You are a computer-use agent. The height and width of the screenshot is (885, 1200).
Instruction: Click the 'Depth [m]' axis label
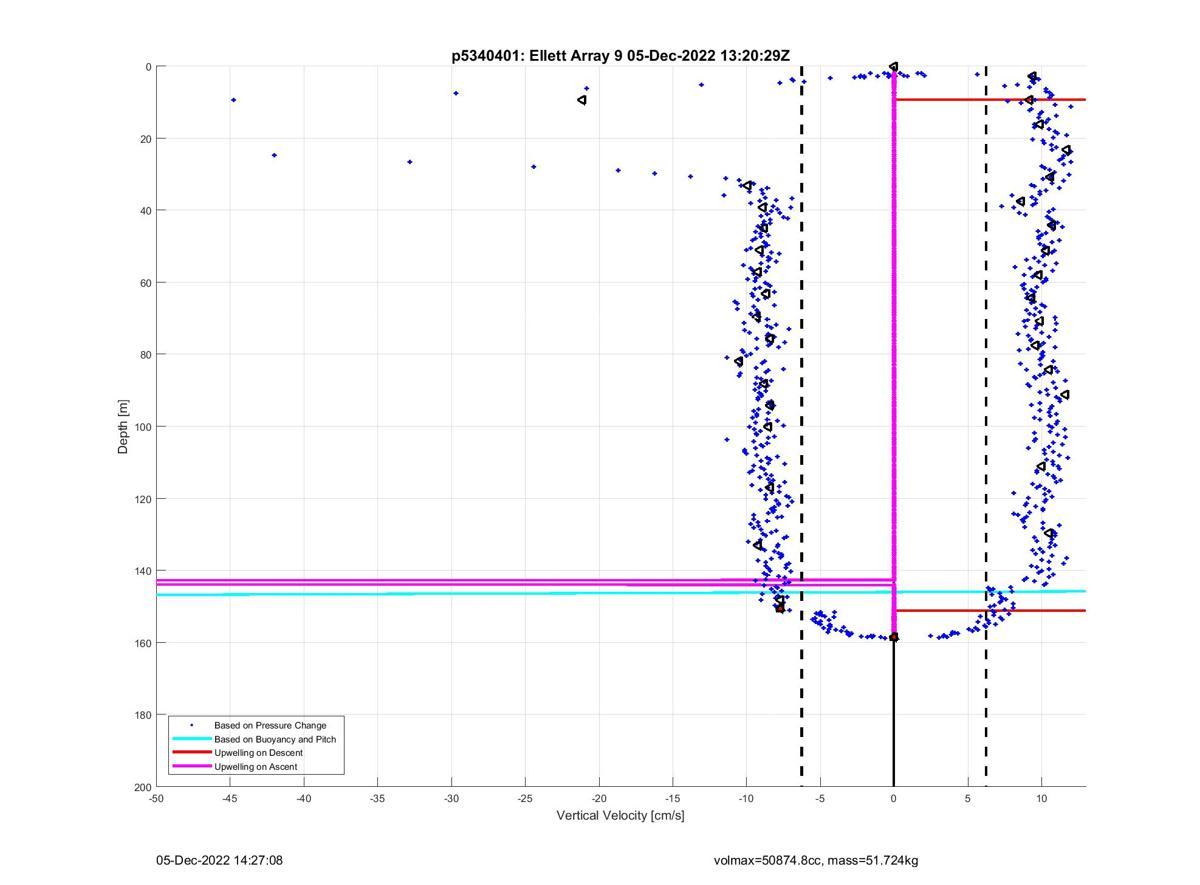[123, 426]
